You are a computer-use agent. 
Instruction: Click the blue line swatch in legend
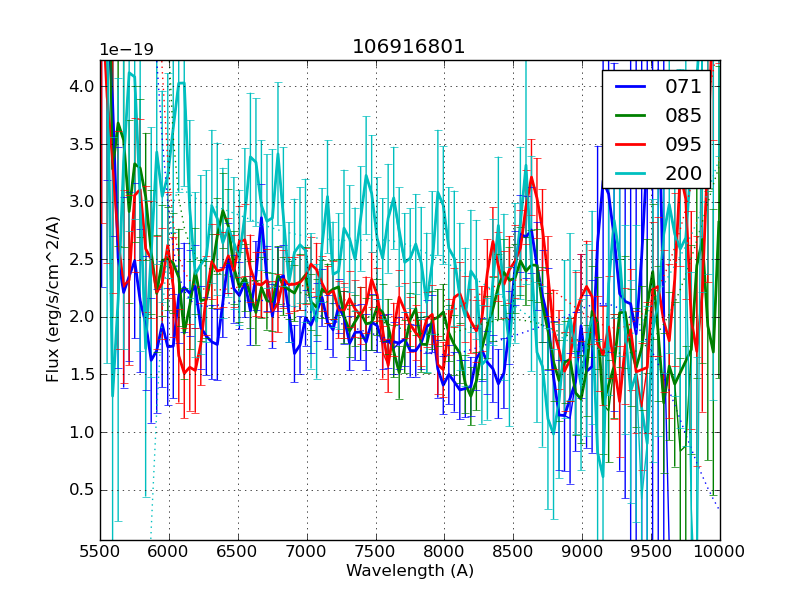631,87
